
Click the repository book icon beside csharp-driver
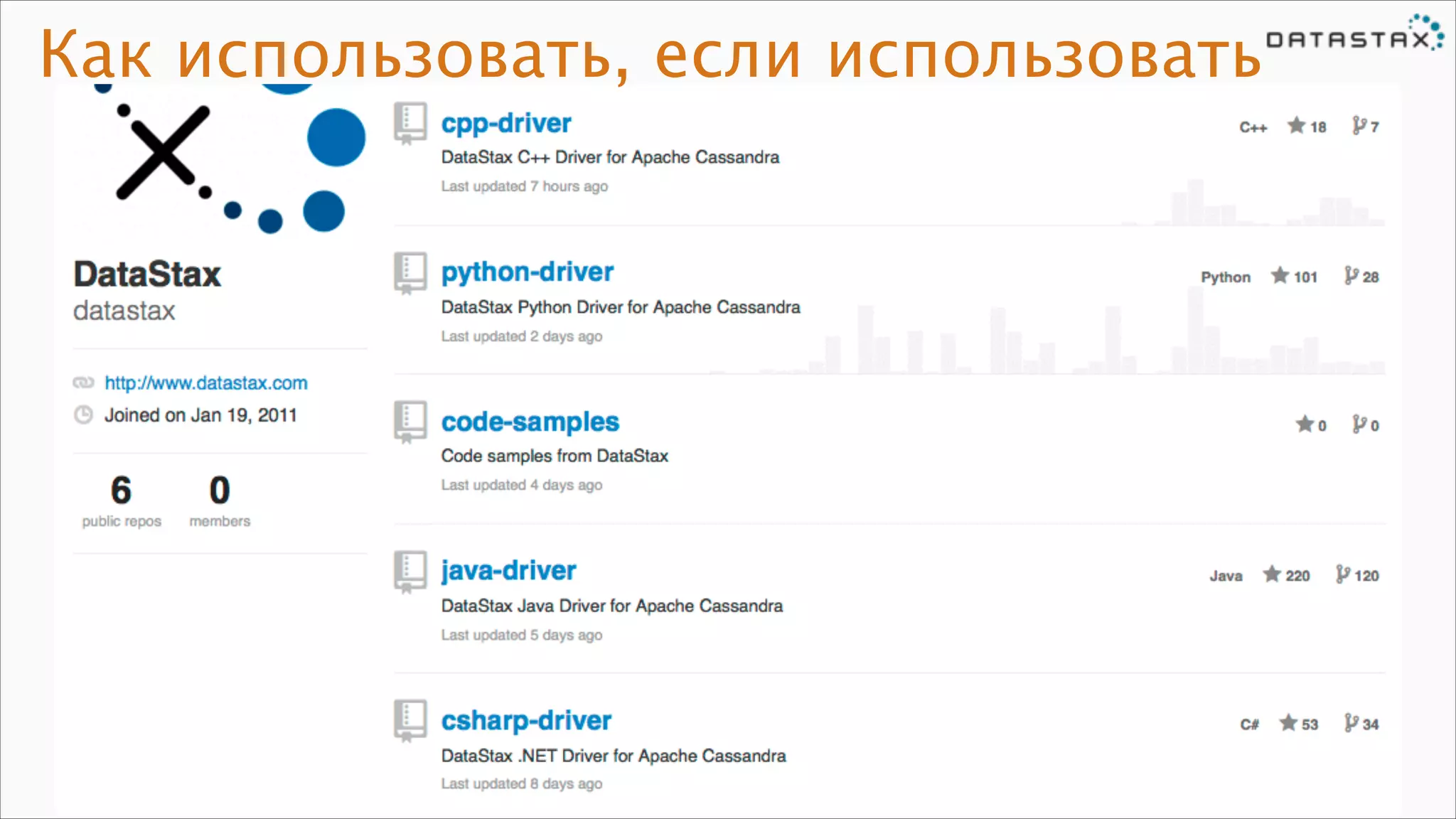pyautogui.click(x=410, y=719)
